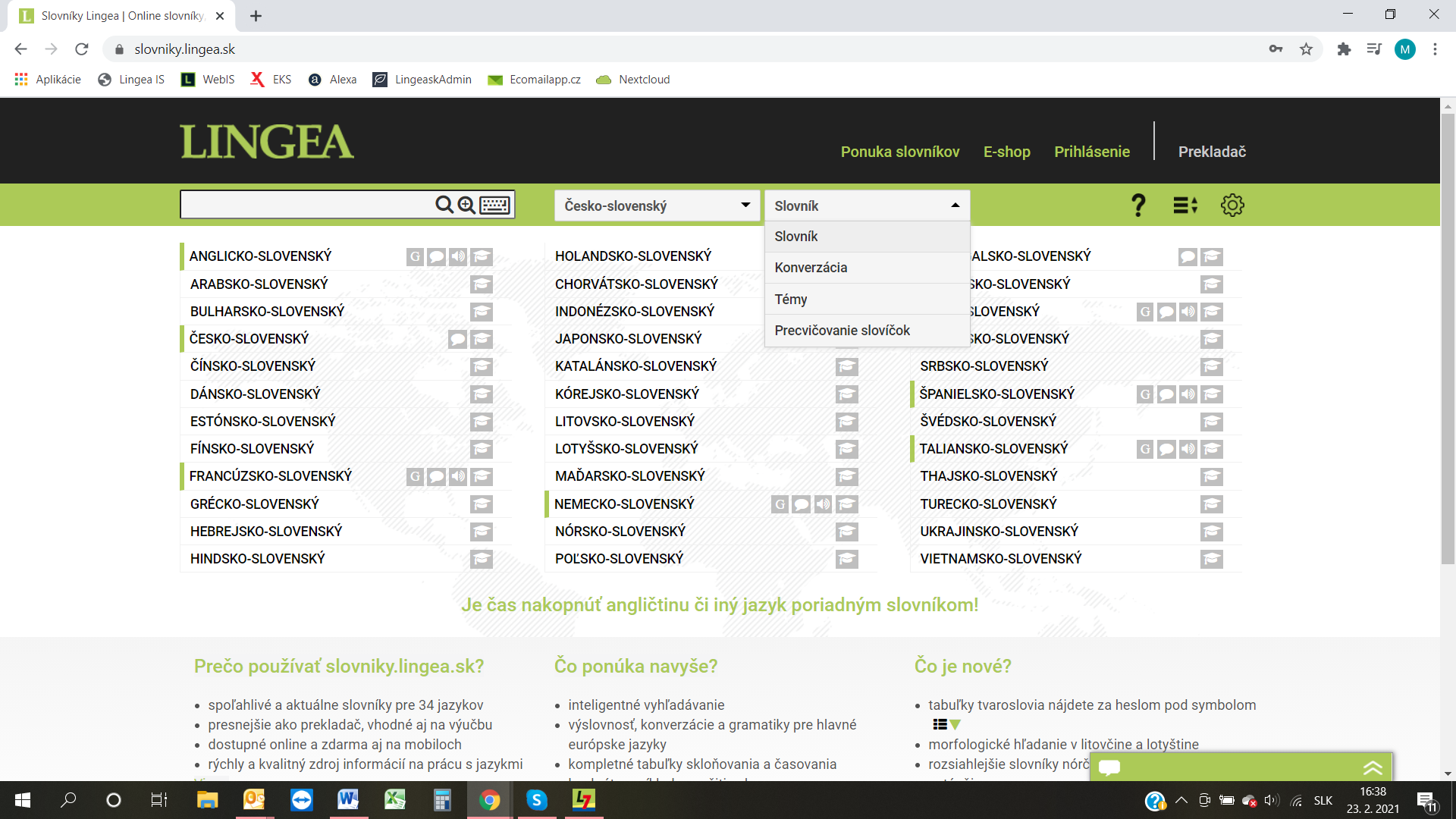
Task: Open the Skype icon in the taskbar
Action: tap(537, 800)
